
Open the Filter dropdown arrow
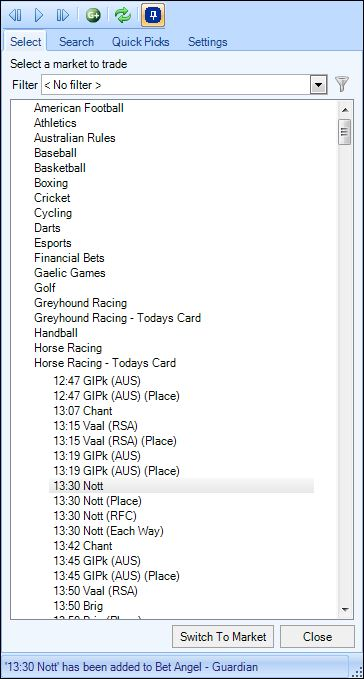pos(319,85)
